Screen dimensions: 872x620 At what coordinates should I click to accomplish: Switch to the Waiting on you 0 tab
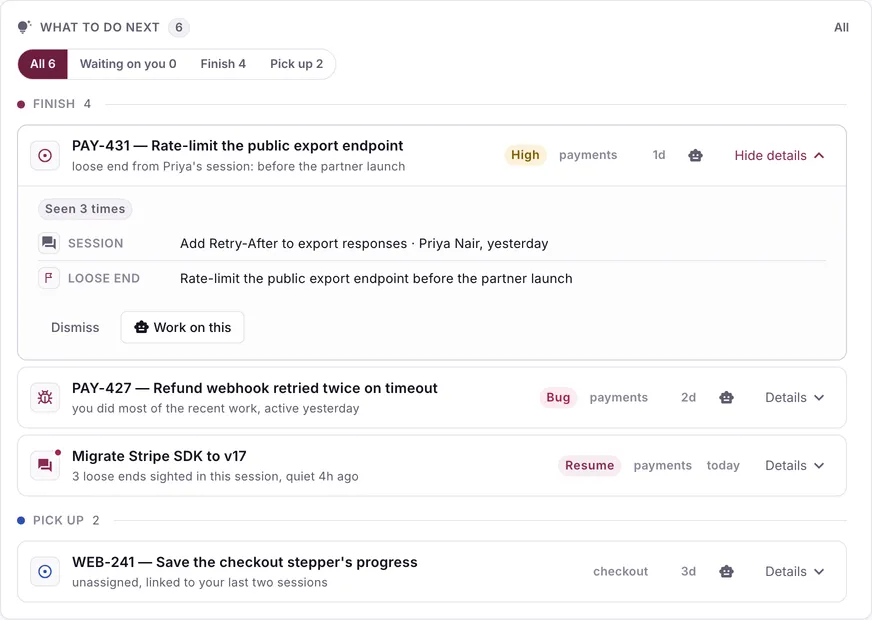tap(128, 64)
